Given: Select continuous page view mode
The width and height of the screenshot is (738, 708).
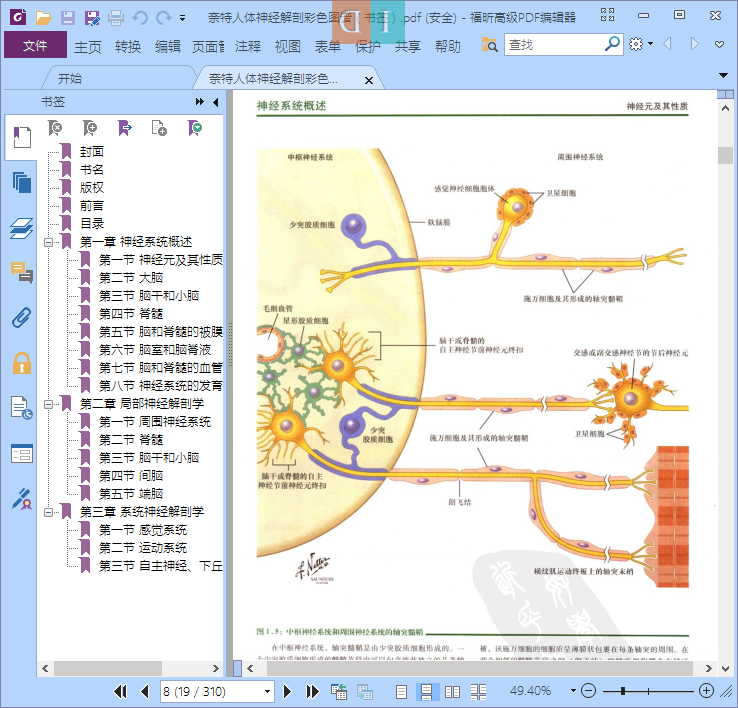Looking at the screenshot, I should [x=426, y=692].
